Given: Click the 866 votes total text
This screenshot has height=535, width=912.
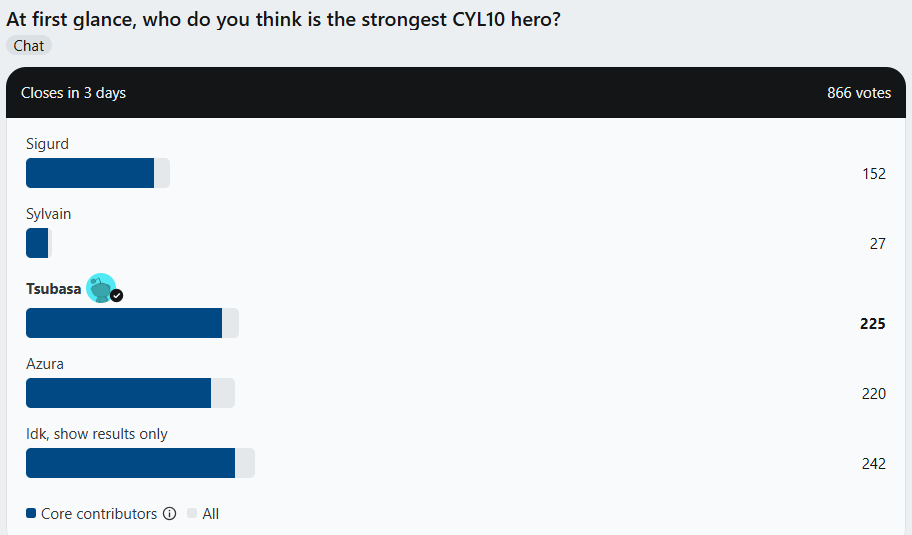Looking at the screenshot, I should click(858, 93).
